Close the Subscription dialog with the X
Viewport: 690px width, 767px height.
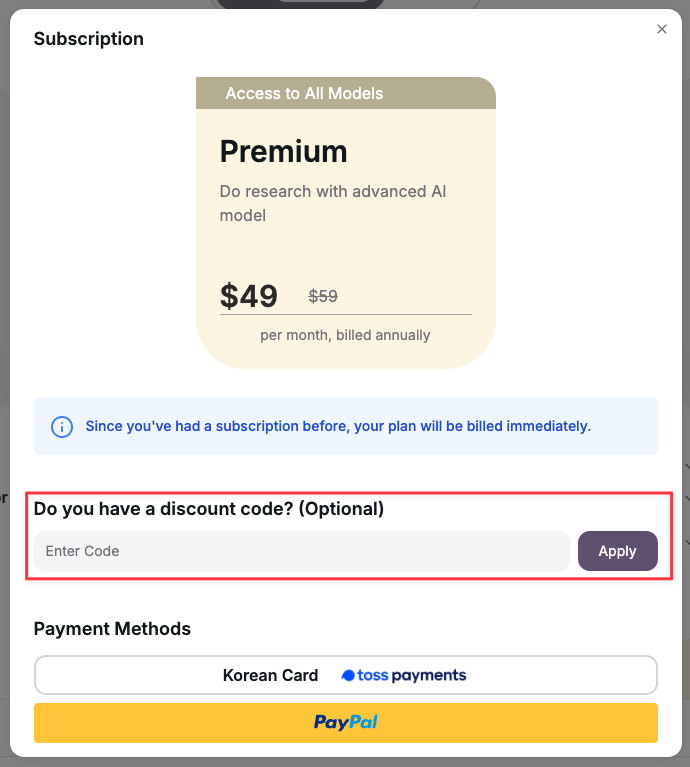click(x=662, y=29)
